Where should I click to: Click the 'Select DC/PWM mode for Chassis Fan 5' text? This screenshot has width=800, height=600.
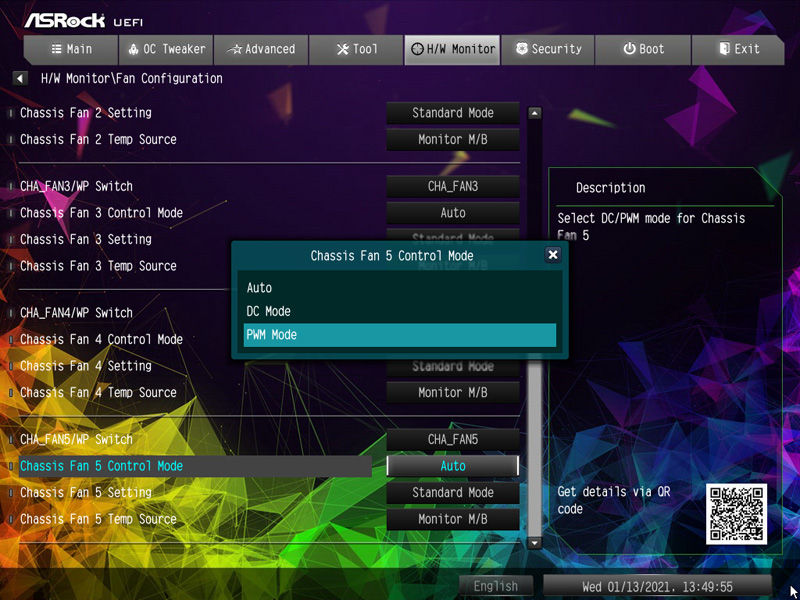pos(652,227)
